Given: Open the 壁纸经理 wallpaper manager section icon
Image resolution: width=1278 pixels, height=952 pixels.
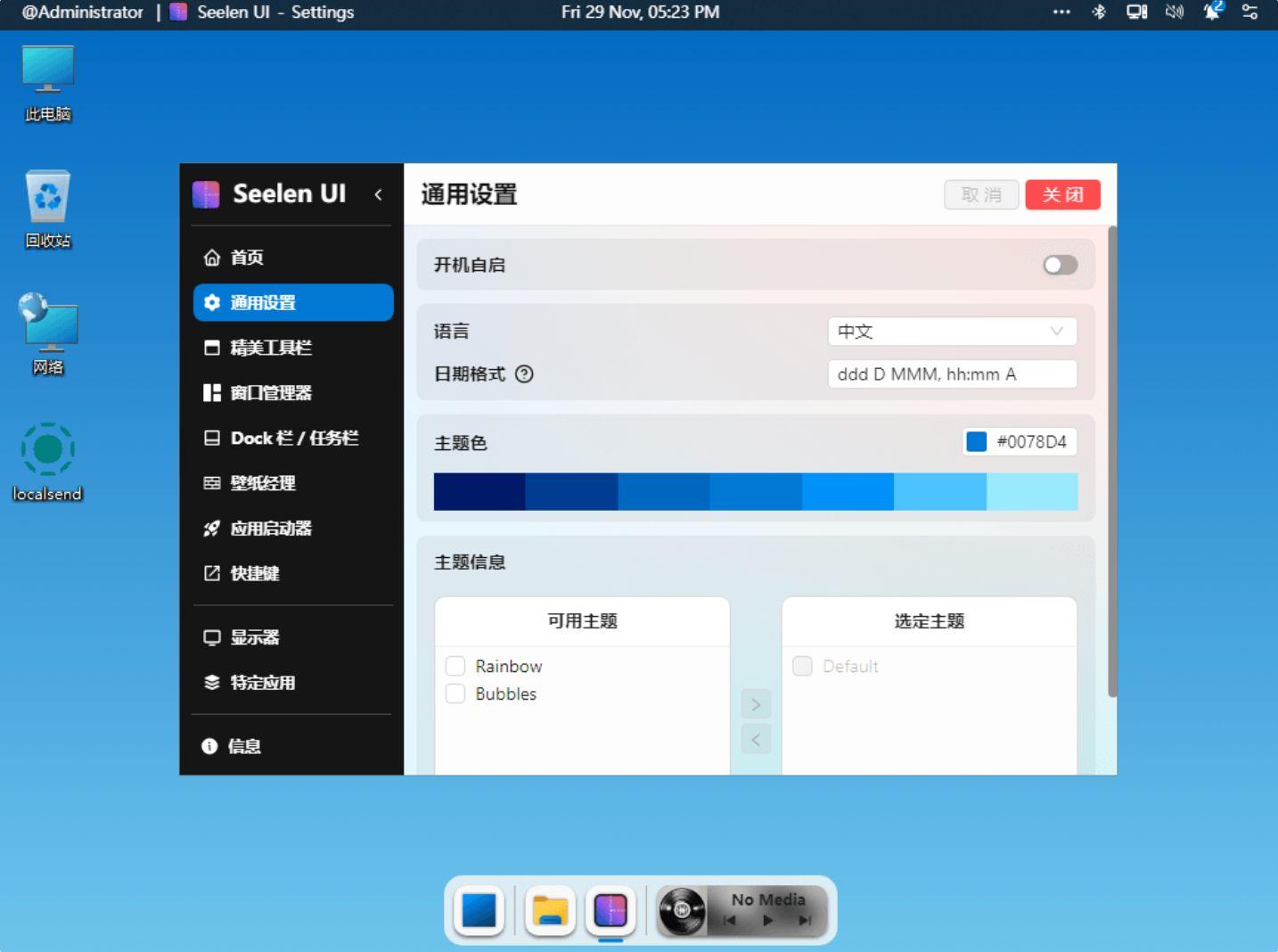Looking at the screenshot, I should pyautogui.click(x=211, y=483).
